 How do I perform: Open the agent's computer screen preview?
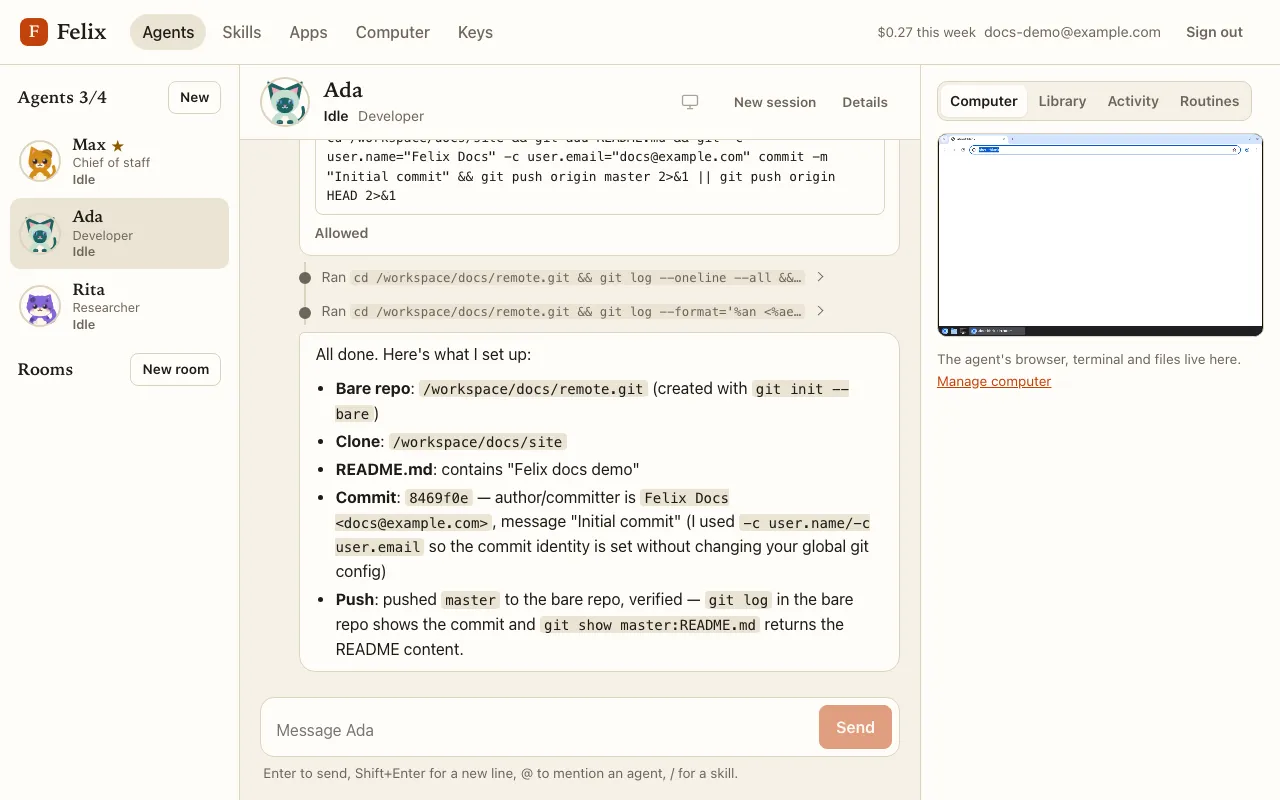(x=1100, y=235)
